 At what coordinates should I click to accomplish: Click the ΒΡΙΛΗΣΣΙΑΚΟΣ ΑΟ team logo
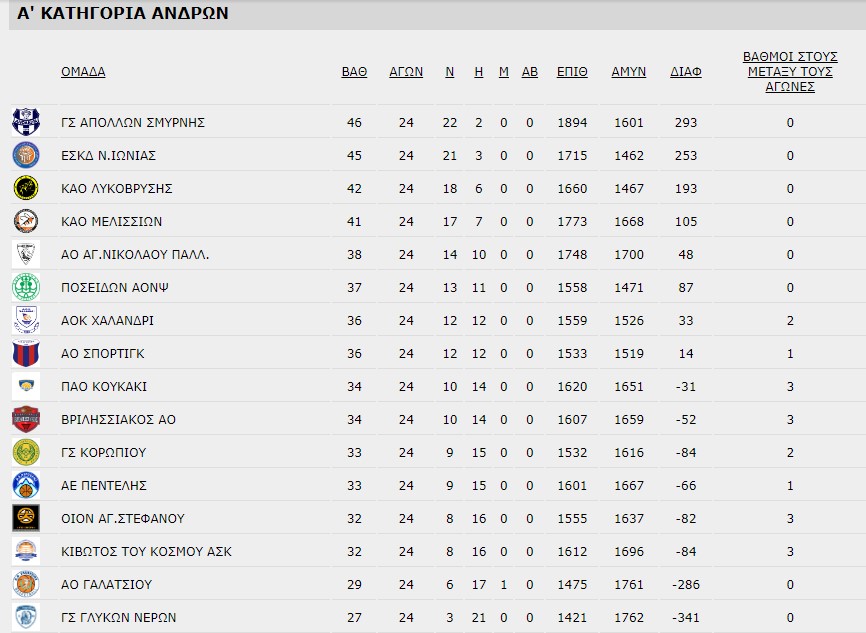click(26, 419)
